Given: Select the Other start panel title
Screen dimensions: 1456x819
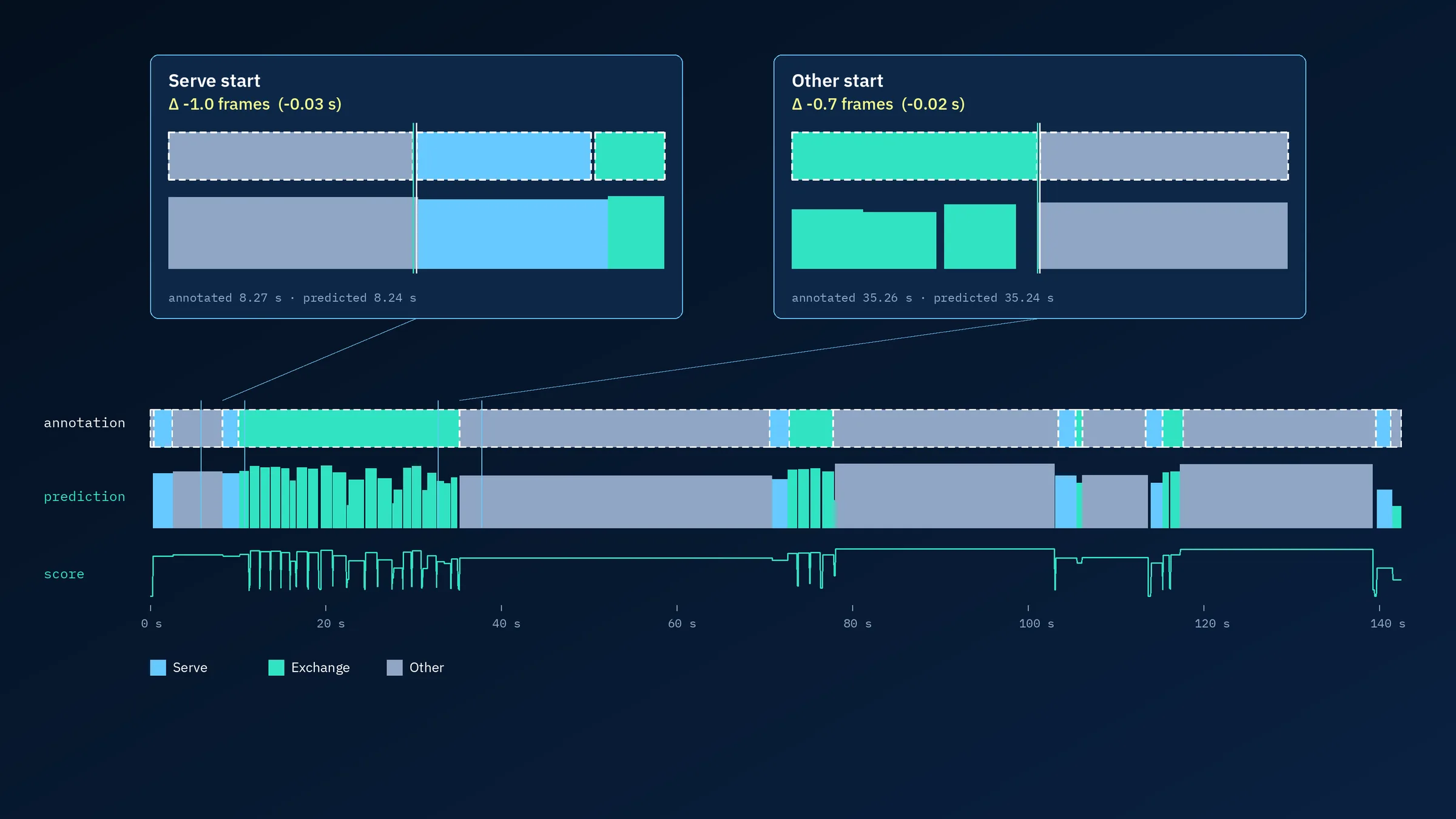Looking at the screenshot, I should click(x=837, y=81).
